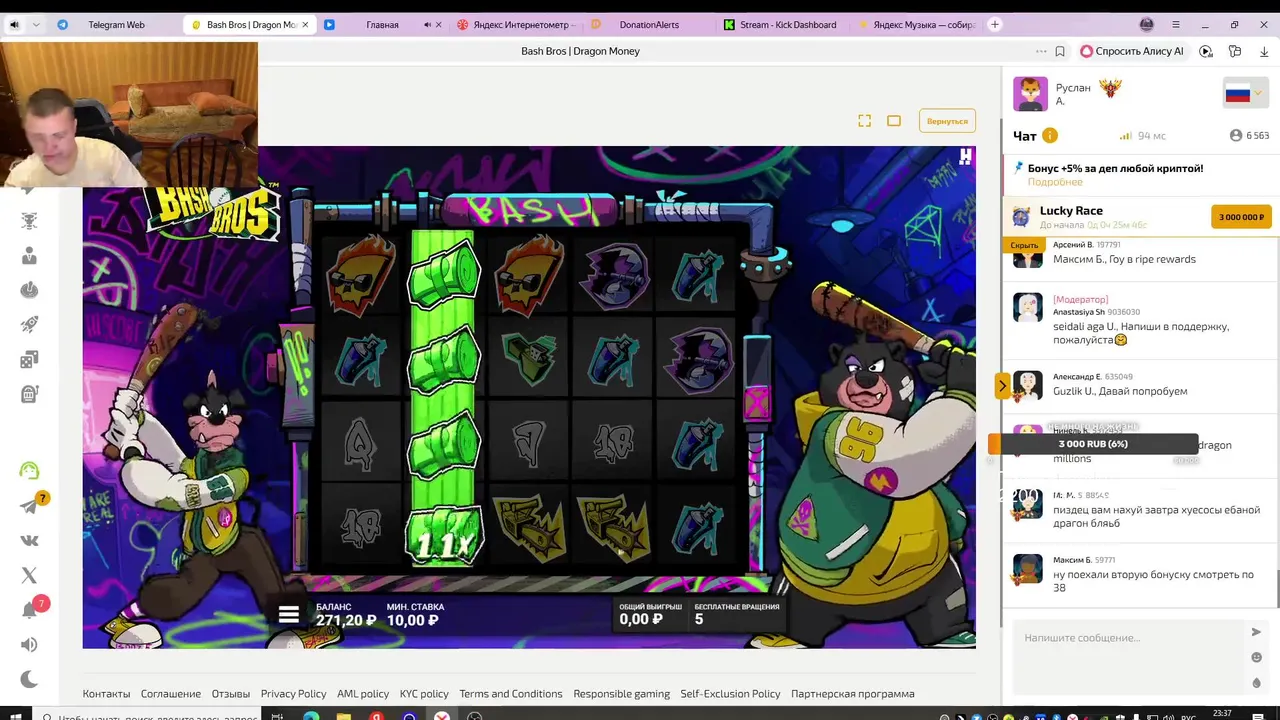Bookmark this page icon

(1059, 51)
